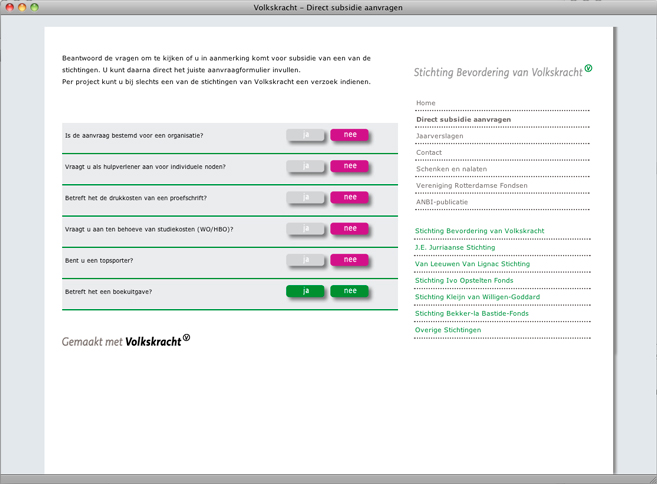Screen dimensions: 657x484
Task: Open Stichting Ivo Opstelten Fonds link
Action: coord(464,280)
